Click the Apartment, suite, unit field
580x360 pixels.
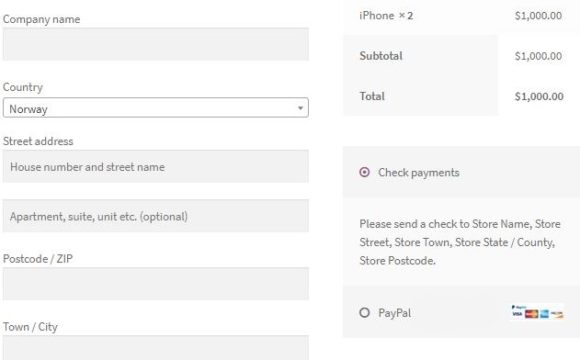155,216
